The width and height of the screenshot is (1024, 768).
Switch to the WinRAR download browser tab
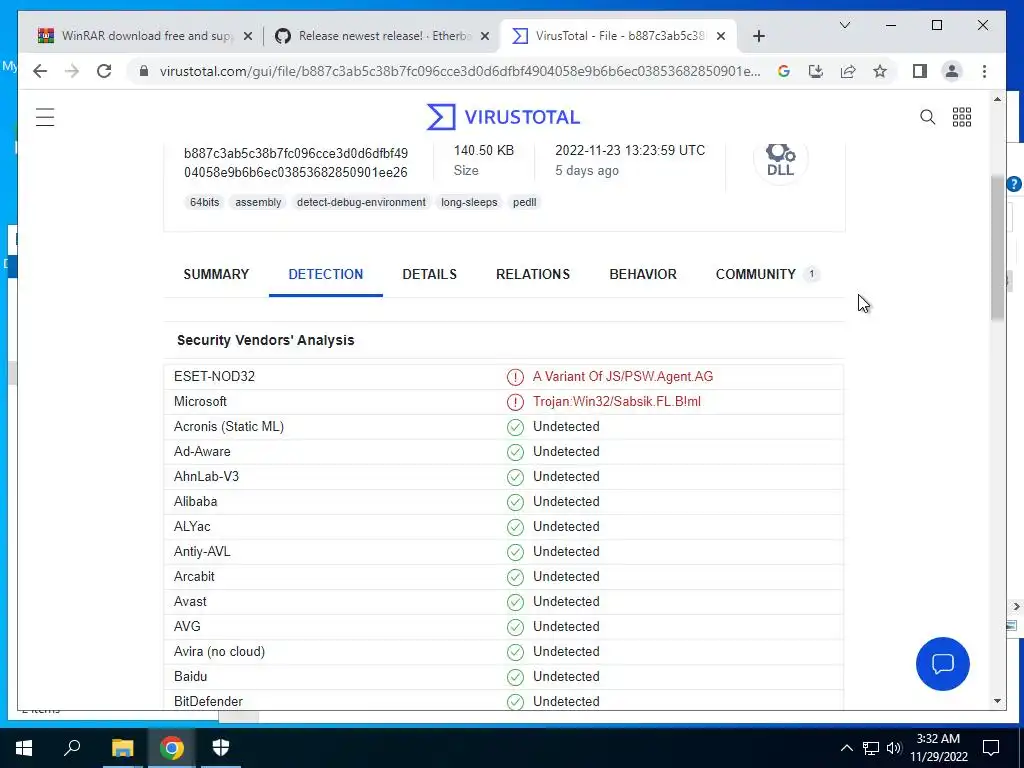[145, 36]
